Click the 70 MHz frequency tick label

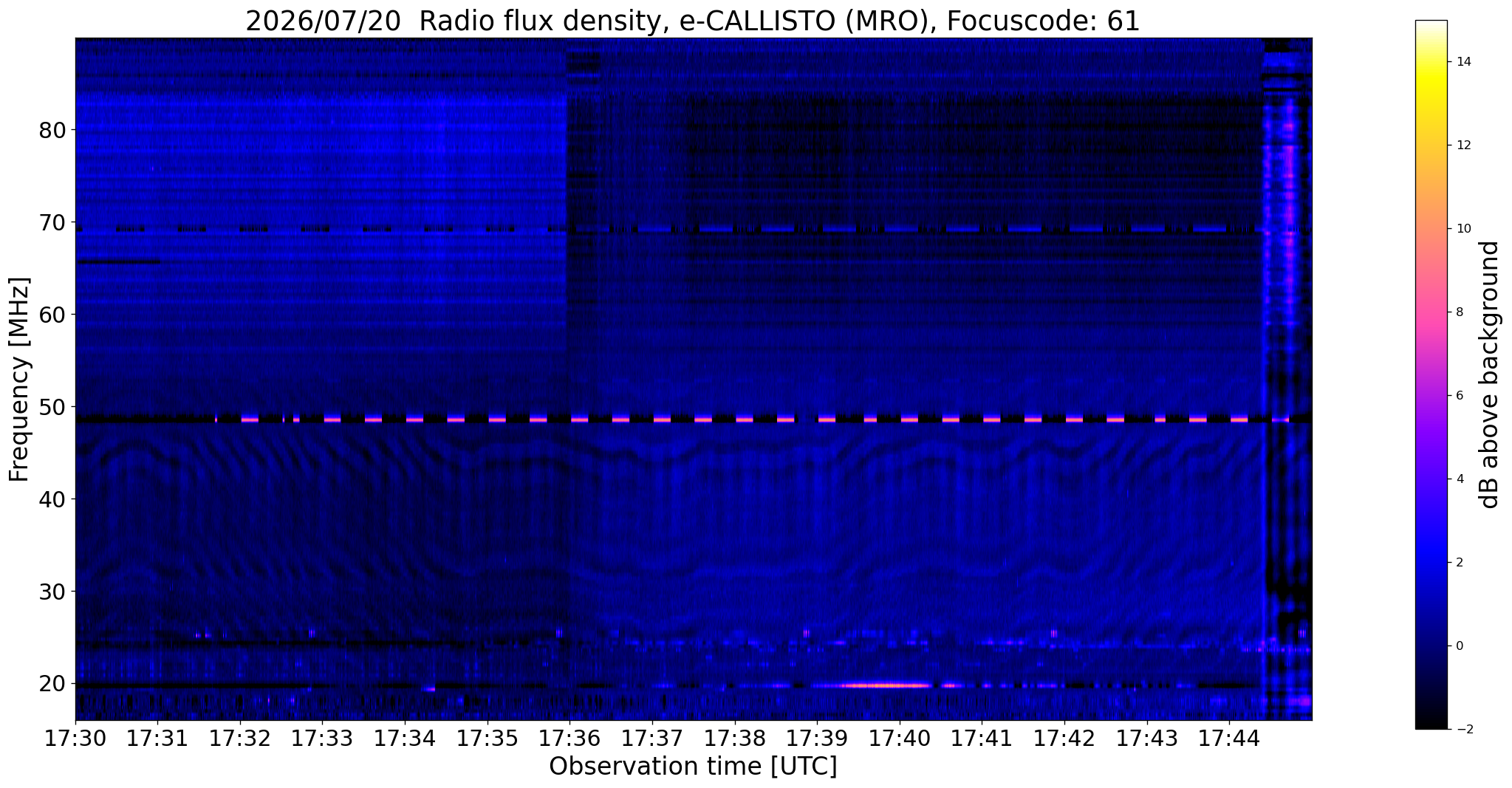52,222
